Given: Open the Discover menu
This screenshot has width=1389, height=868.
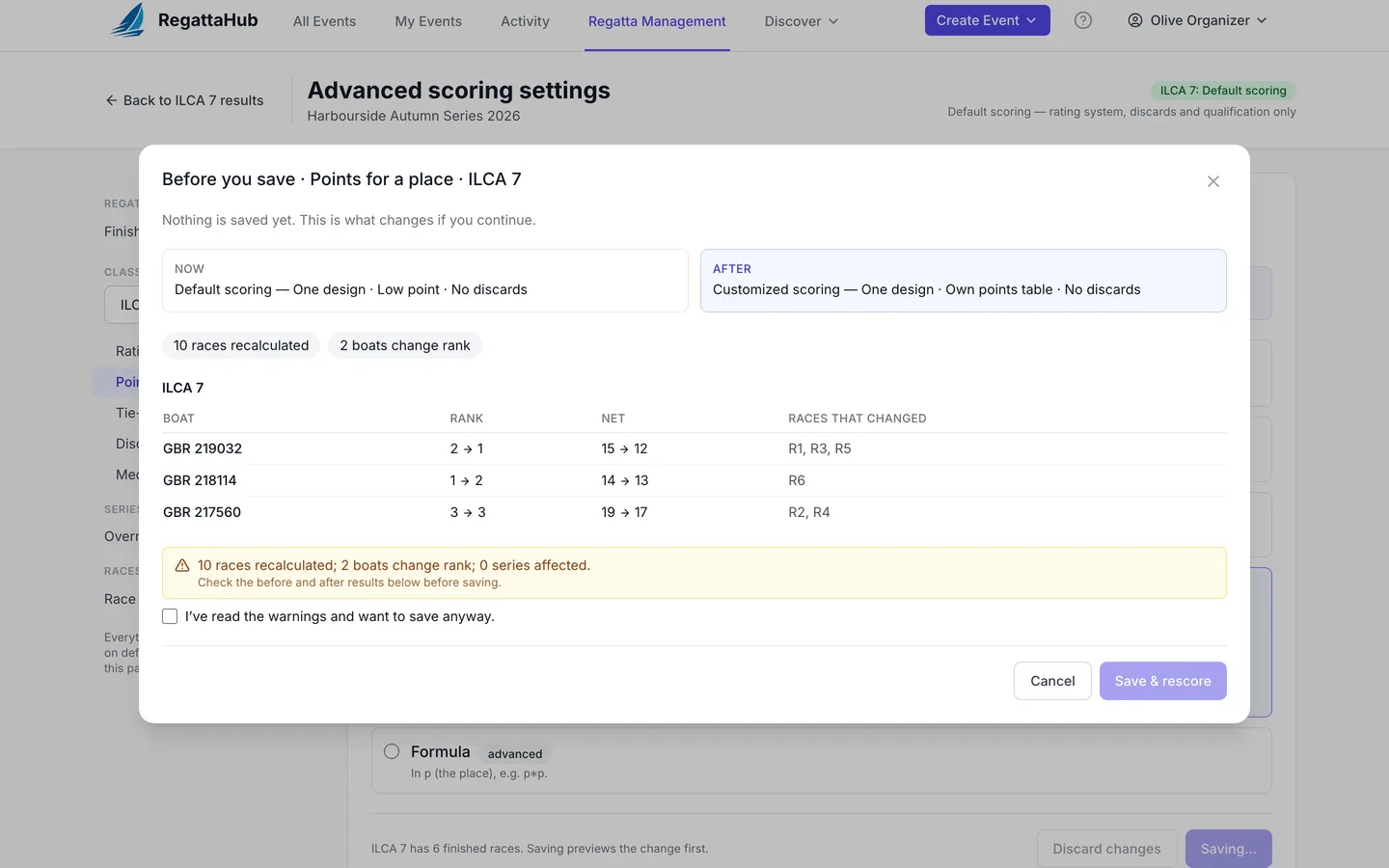Looking at the screenshot, I should [x=801, y=21].
